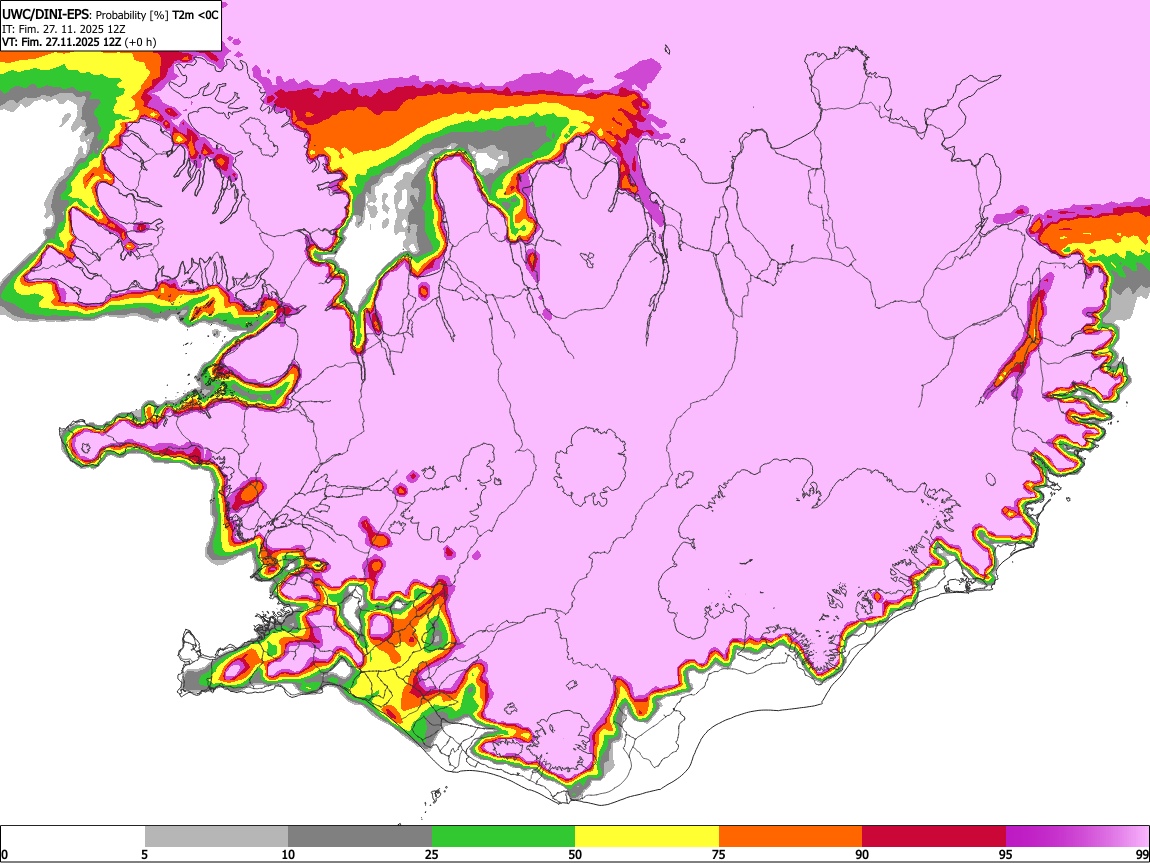Click the purple 95–99% legend gradient
The height and width of the screenshot is (863, 1150).
pos(1077,837)
